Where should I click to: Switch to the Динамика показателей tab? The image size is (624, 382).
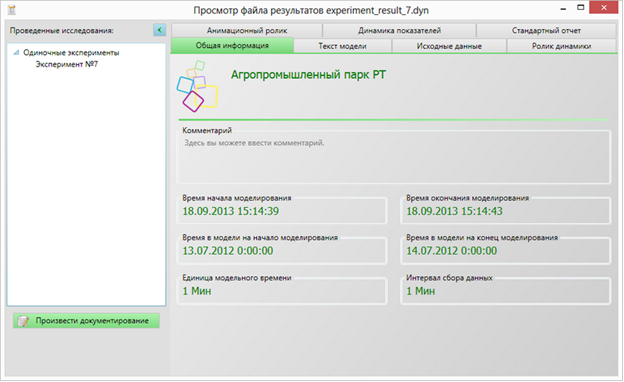[x=399, y=30]
